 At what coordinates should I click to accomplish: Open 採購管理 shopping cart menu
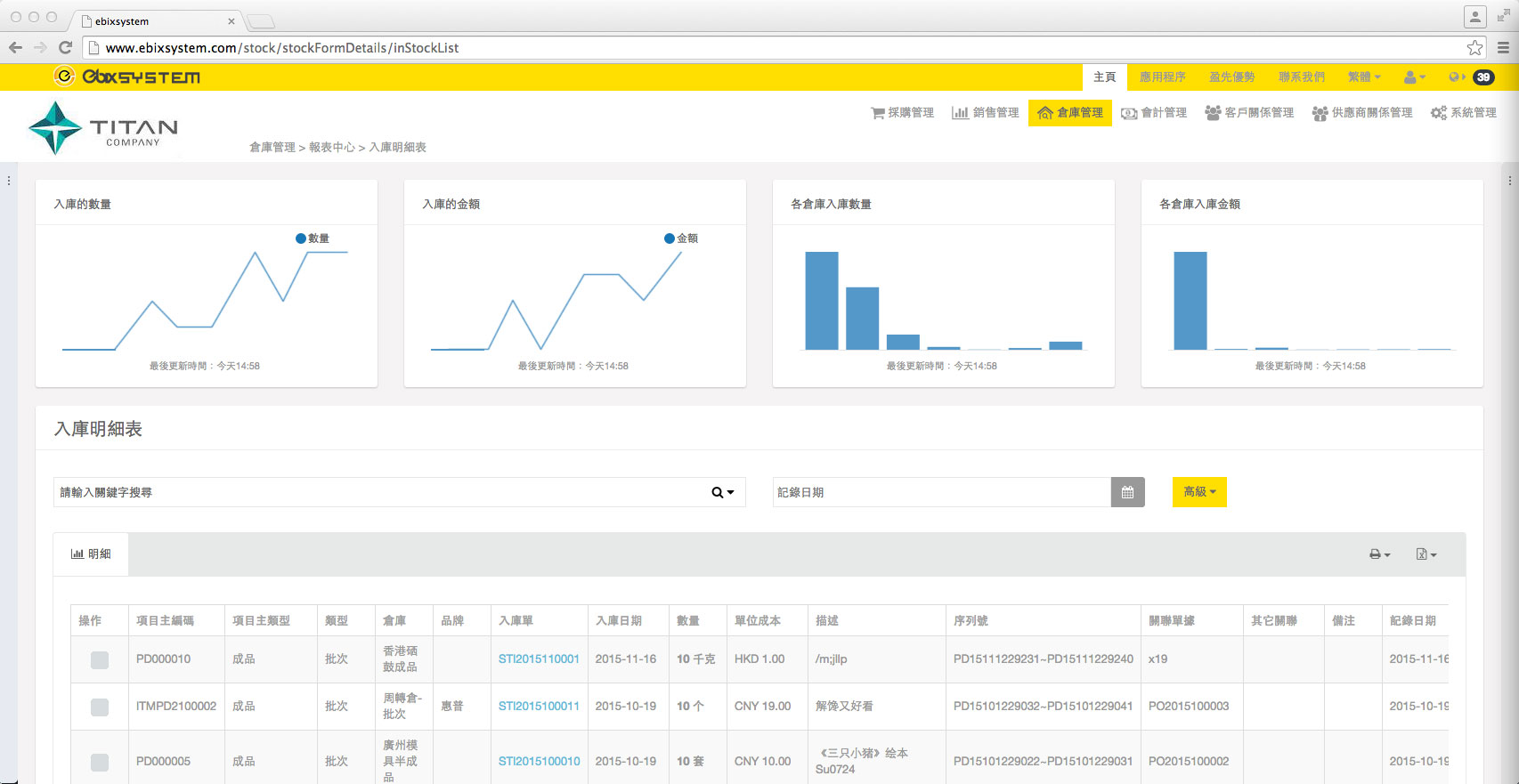pos(902,113)
